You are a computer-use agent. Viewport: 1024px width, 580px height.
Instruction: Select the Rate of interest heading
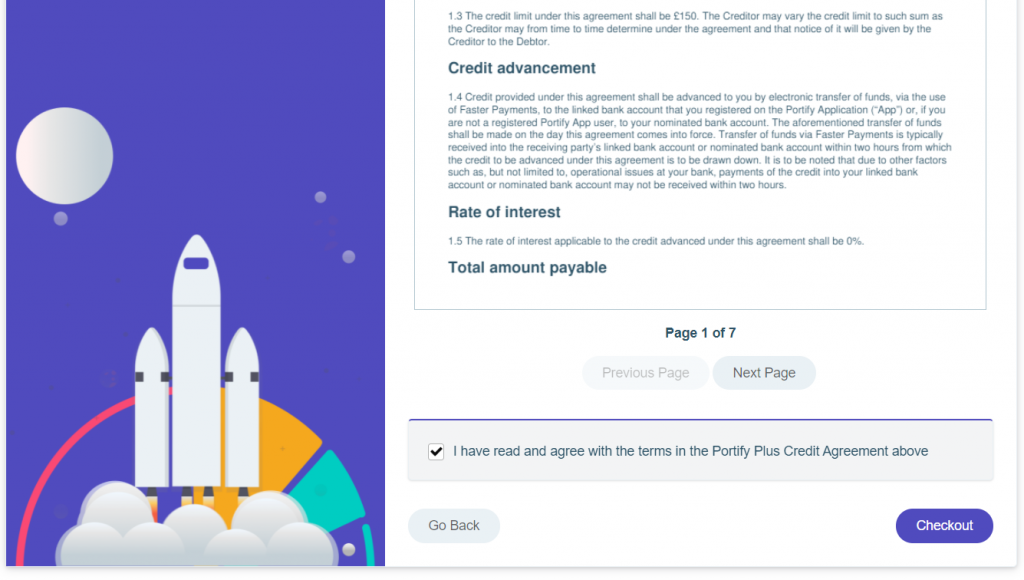(x=504, y=212)
